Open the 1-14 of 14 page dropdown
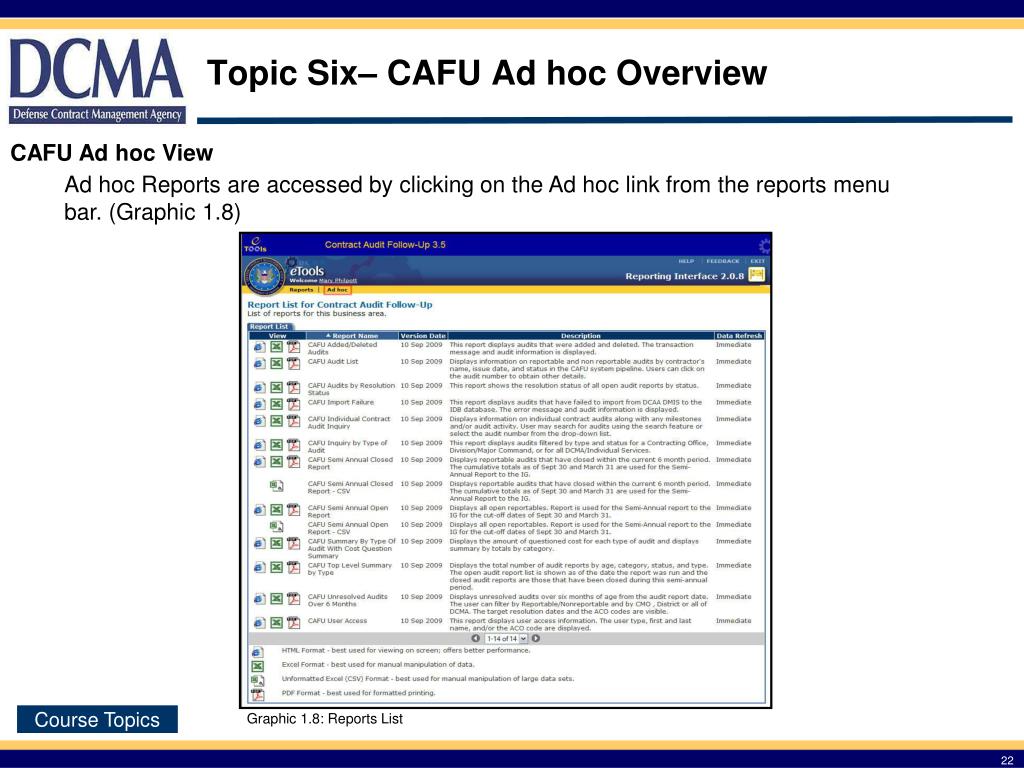1024x768 pixels. pyautogui.click(x=505, y=639)
